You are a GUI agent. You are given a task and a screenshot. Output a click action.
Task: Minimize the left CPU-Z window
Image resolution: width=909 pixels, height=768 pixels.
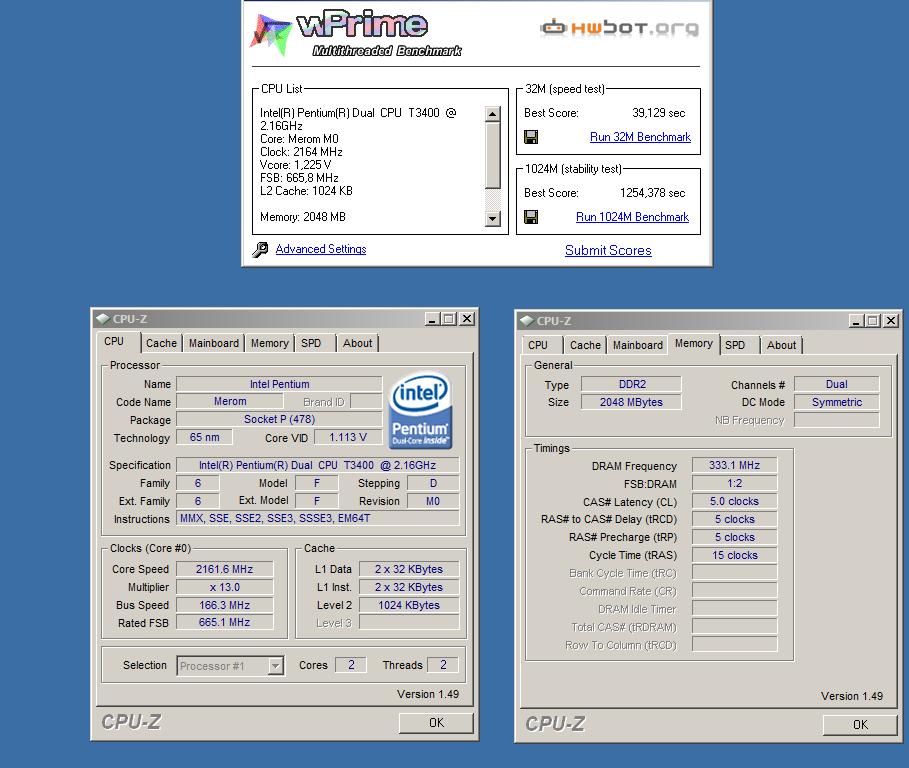tap(432, 319)
